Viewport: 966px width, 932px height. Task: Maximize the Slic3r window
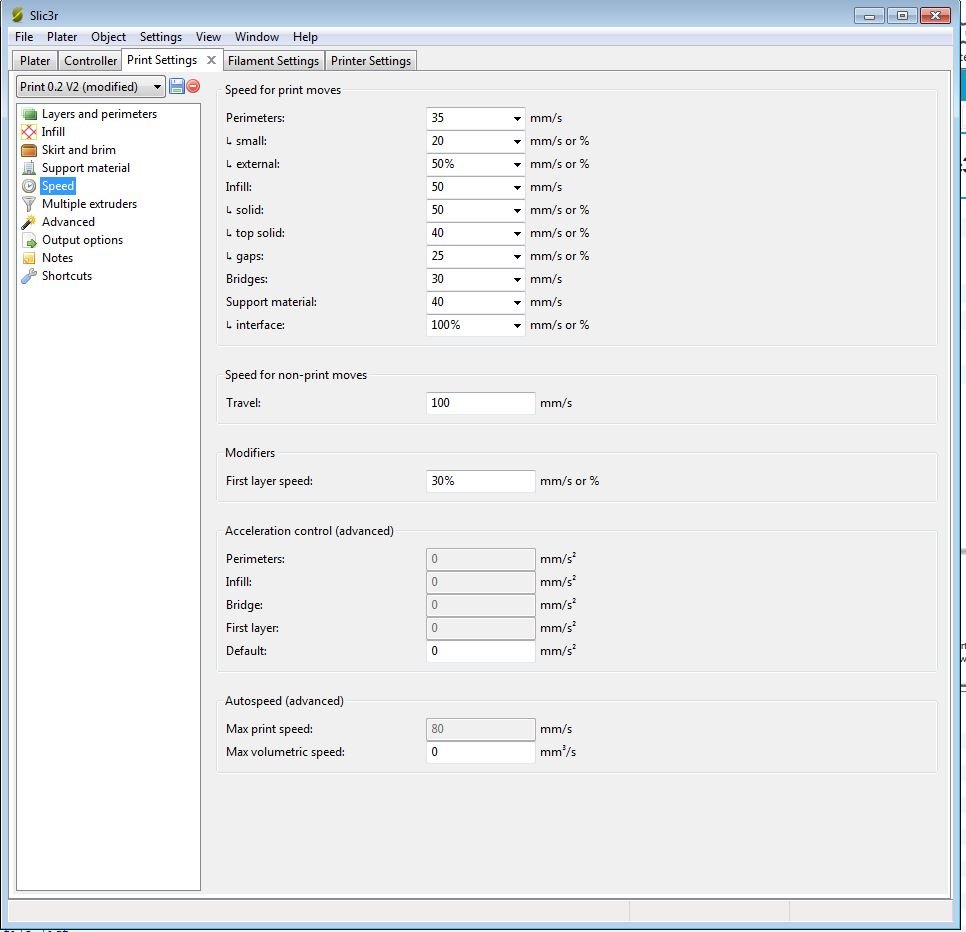point(902,15)
